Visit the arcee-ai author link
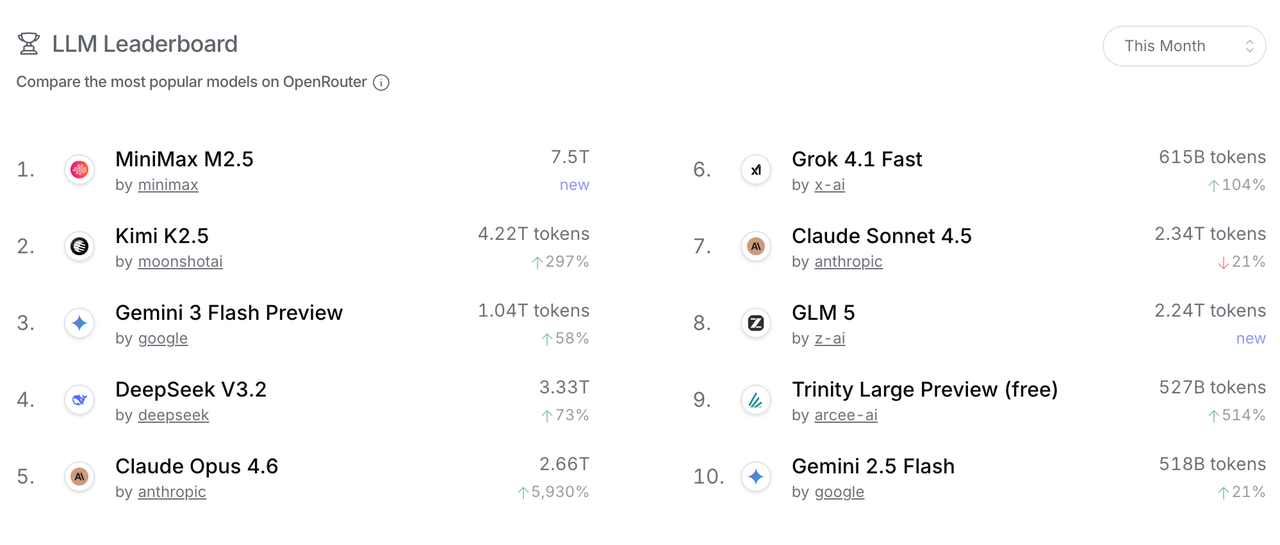 point(846,415)
